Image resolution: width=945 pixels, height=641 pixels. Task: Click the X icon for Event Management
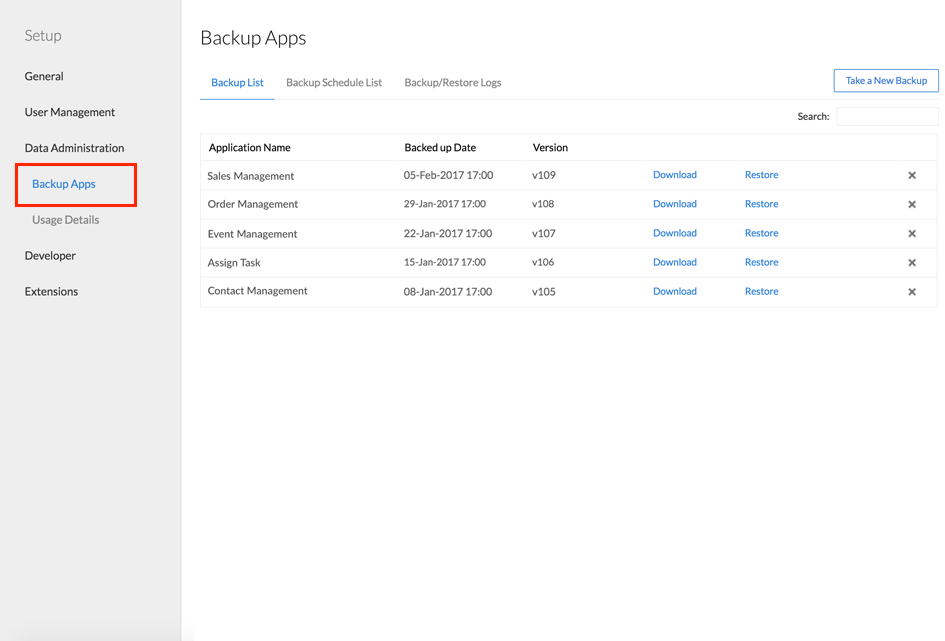911,234
